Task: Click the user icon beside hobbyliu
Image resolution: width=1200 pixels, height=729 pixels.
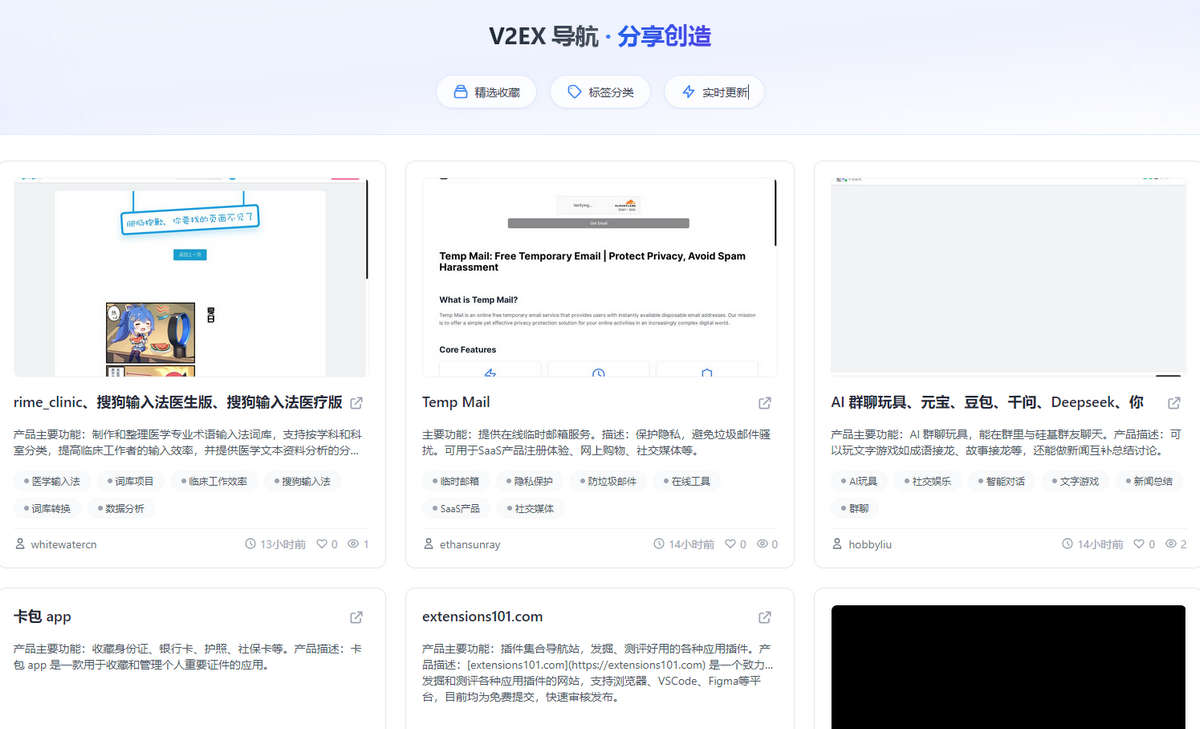Action: point(838,544)
